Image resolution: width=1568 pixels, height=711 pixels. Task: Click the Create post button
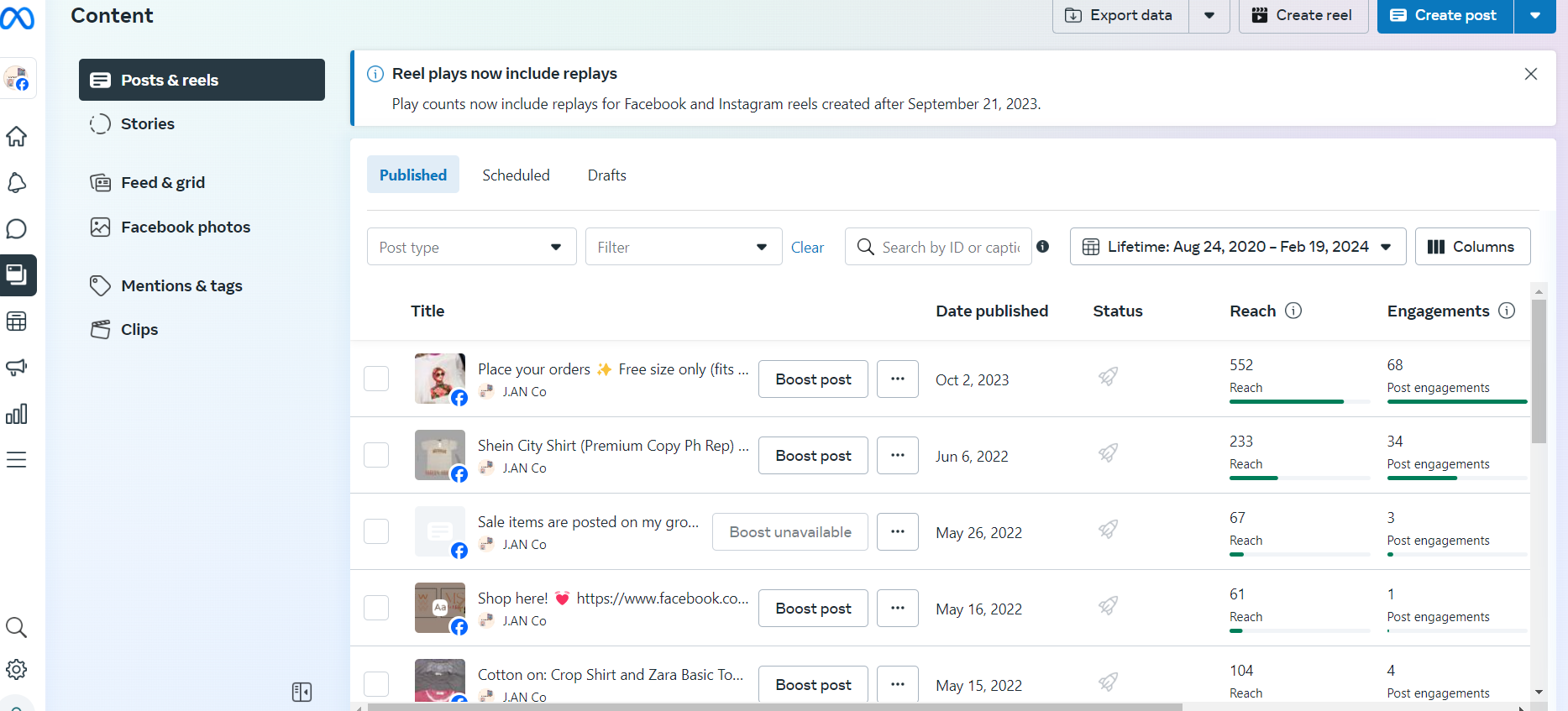tap(1445, 16)
